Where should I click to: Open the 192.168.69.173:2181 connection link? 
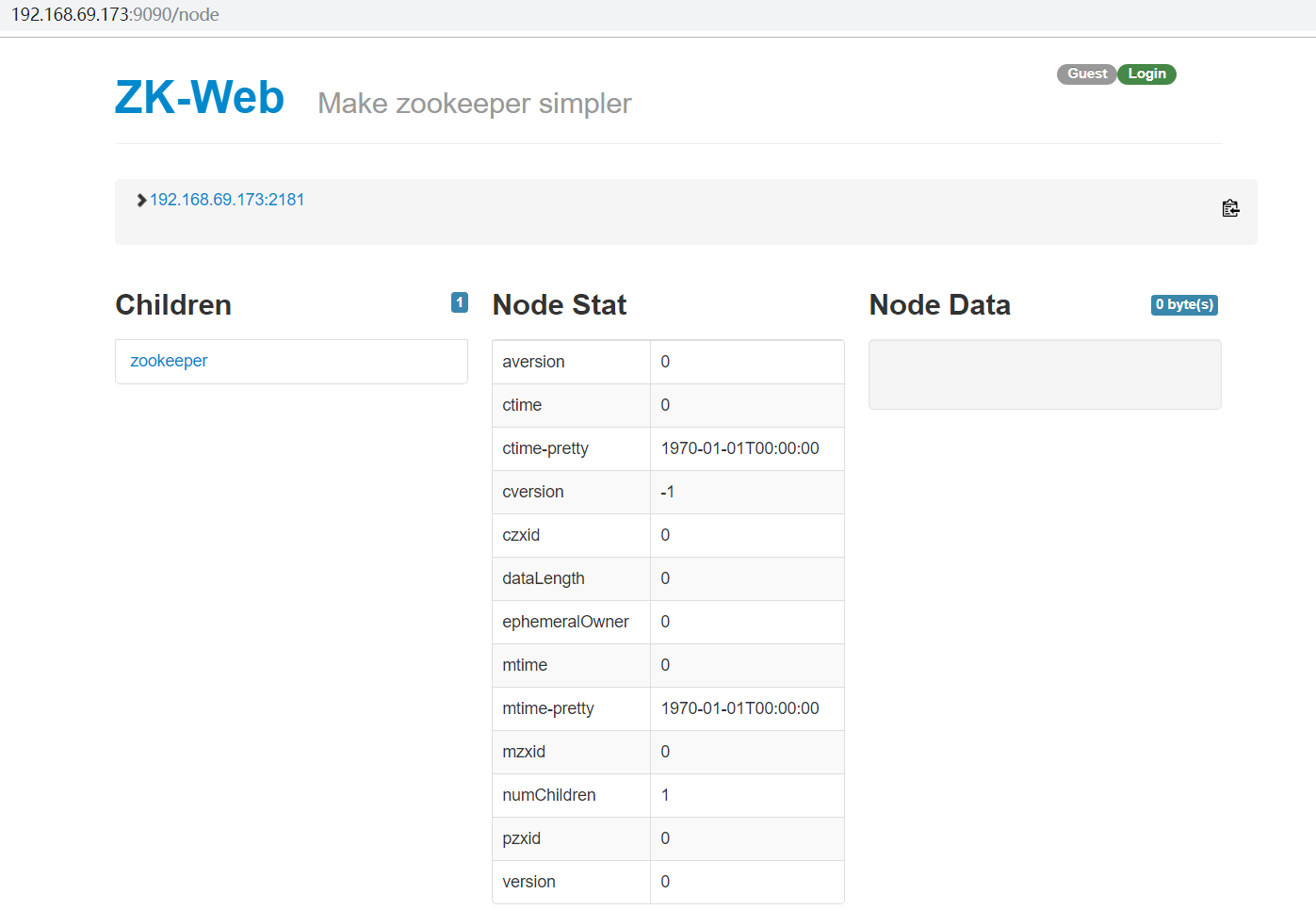click(227, 200)
